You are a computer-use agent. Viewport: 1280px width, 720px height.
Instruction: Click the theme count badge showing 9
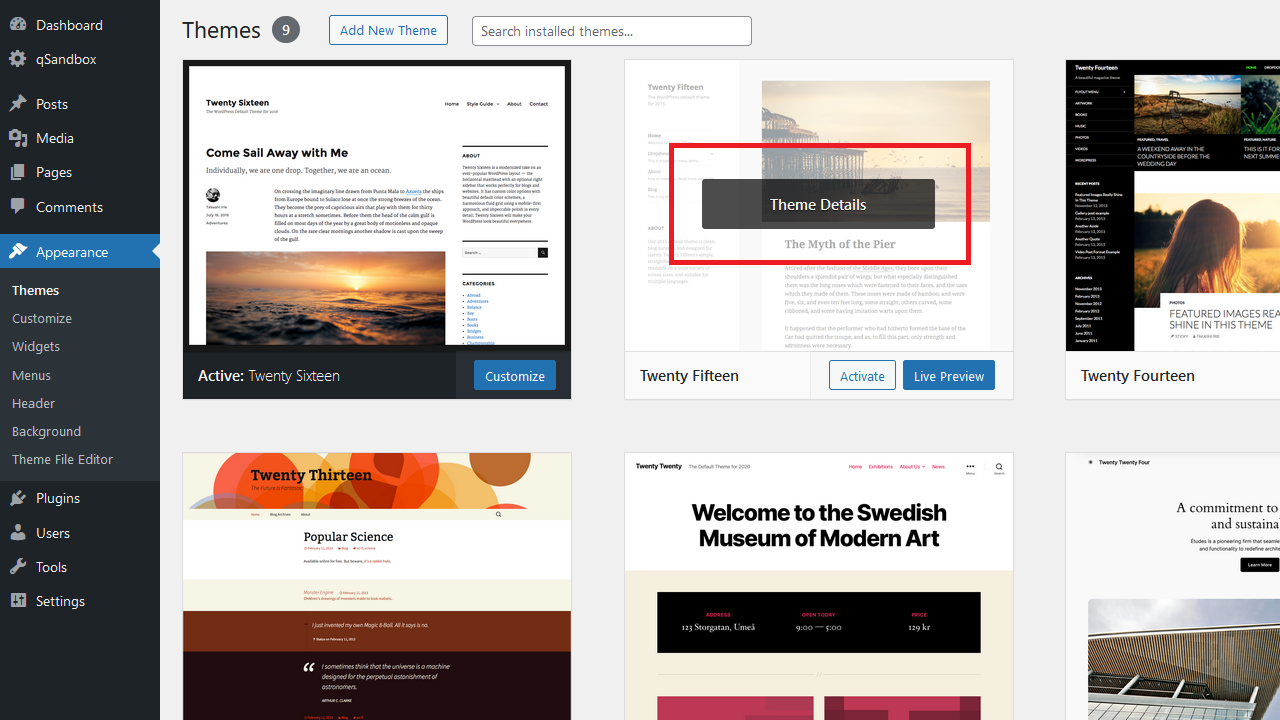point(285,30)
